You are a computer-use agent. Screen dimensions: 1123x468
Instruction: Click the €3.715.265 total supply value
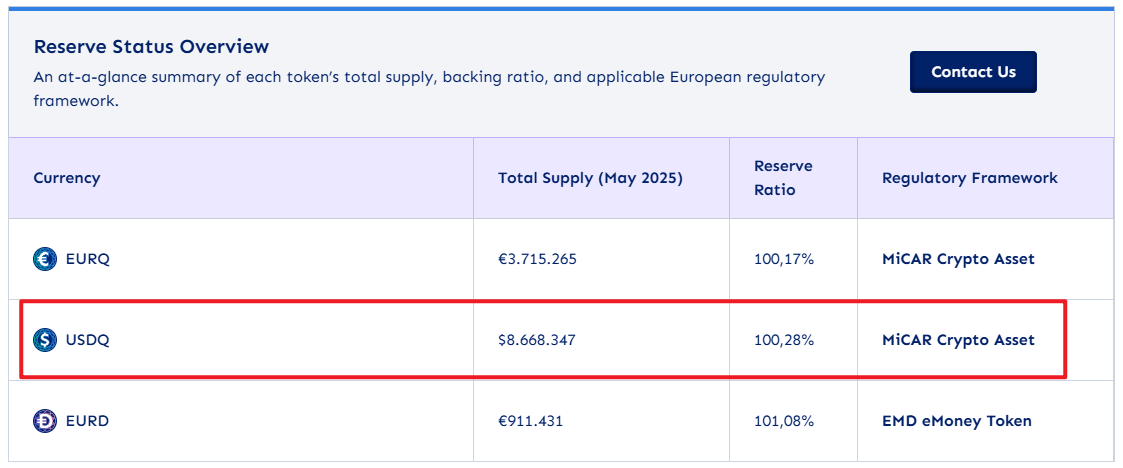(x=537, y=259)
